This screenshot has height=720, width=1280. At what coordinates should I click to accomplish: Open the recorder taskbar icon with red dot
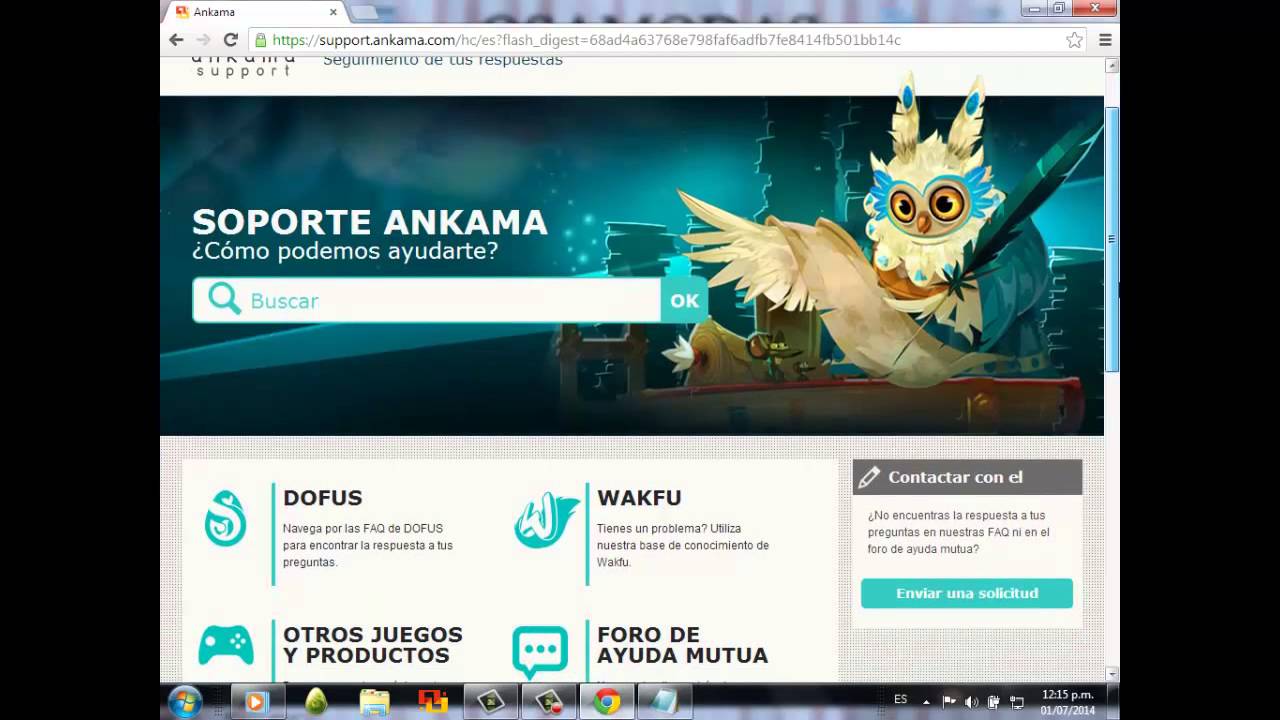coord(548,702)
